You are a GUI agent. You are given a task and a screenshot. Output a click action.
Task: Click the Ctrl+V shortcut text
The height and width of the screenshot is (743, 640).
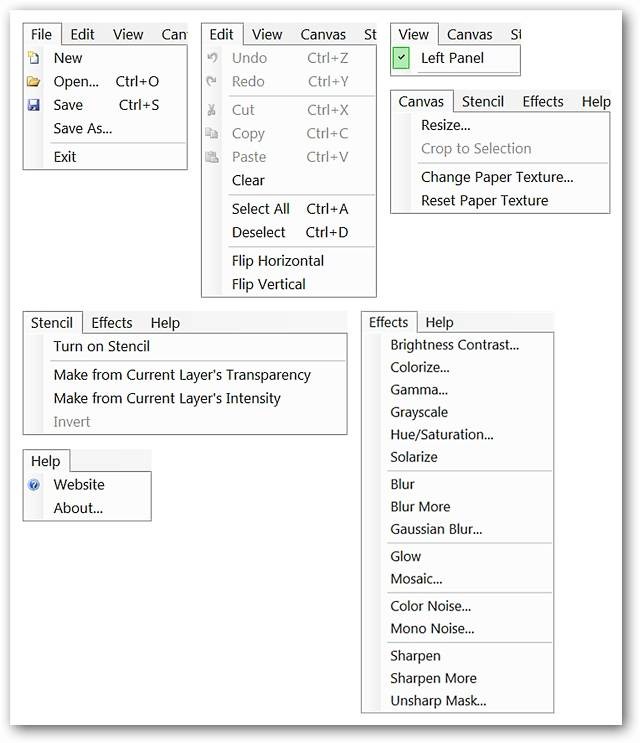point(327,157)
